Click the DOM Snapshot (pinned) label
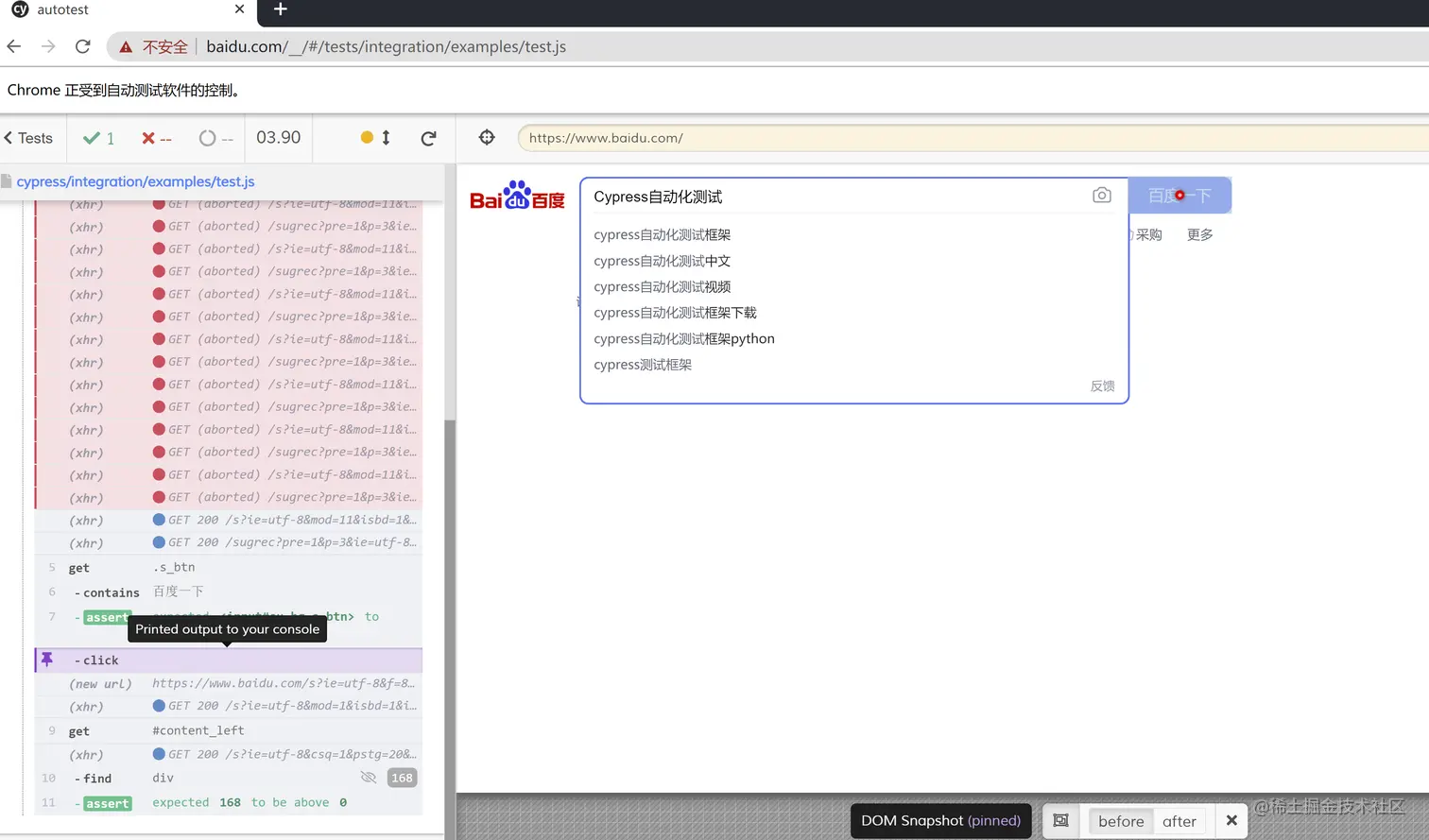 coord(940,821)
